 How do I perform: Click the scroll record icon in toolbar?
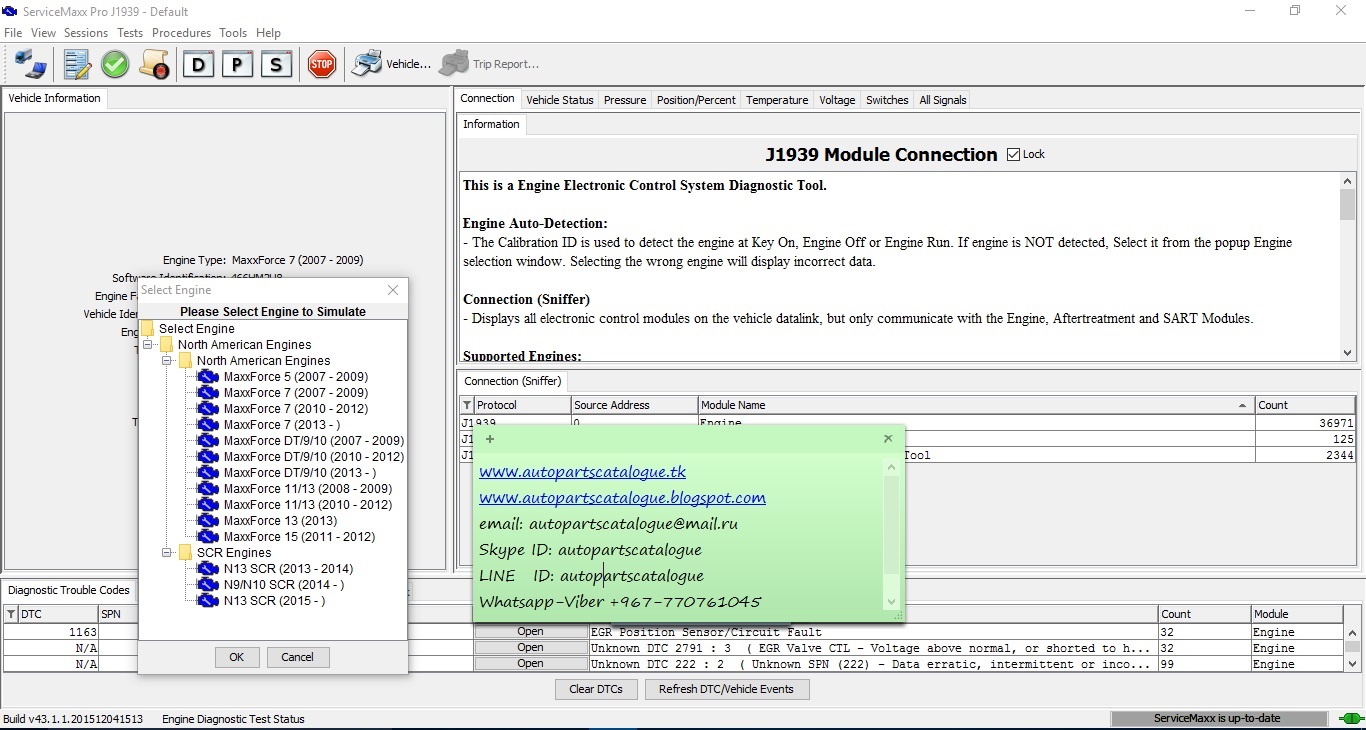tap(154, 64)
